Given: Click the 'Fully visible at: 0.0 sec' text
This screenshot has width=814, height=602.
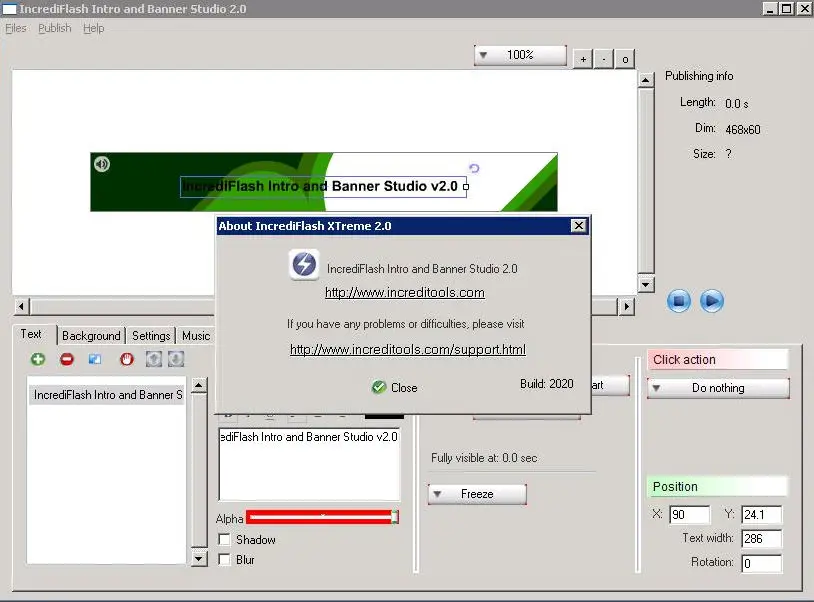Looking at the screenshot, I should click(484, 458).
